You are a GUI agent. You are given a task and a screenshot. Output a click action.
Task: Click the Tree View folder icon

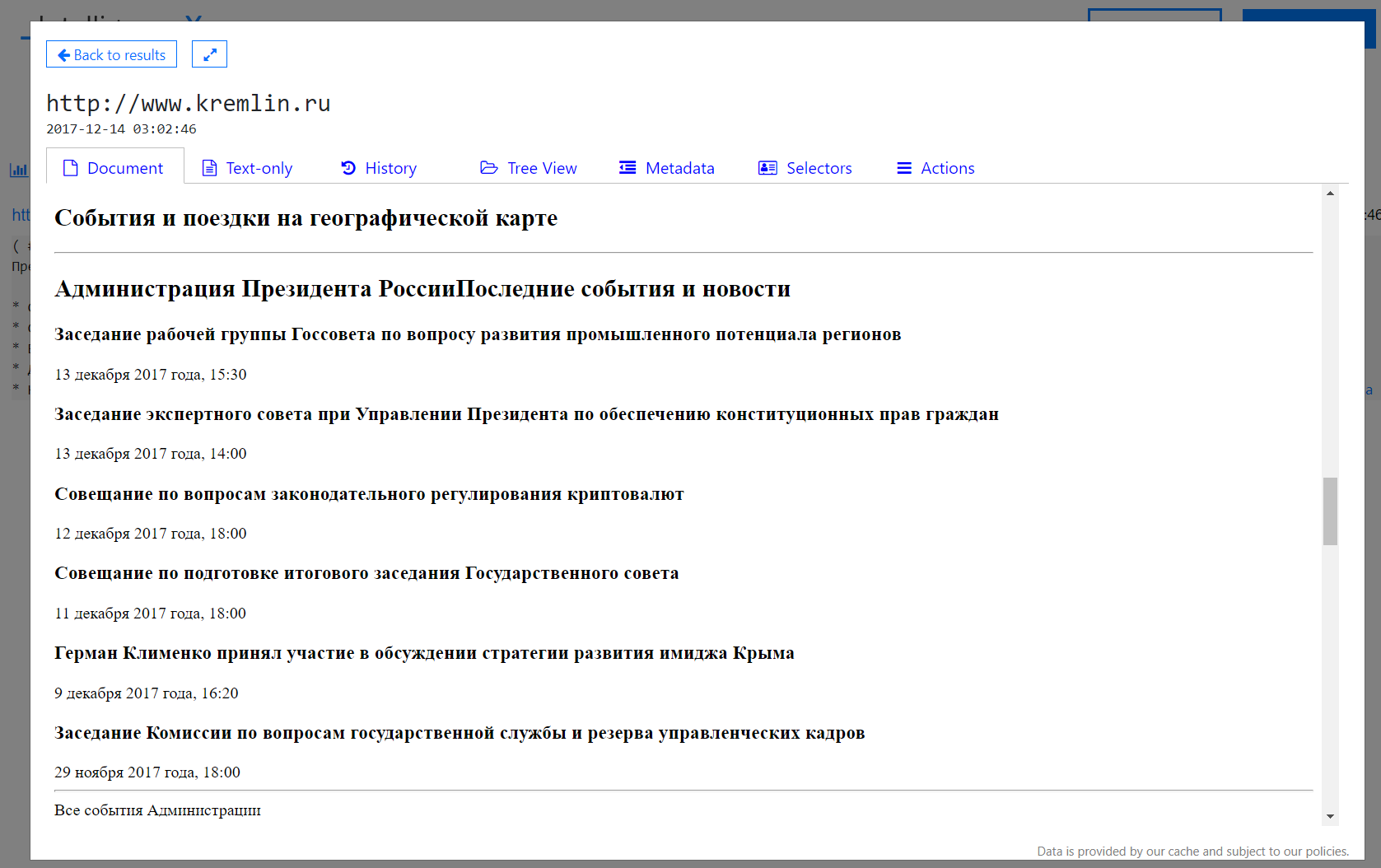[x=489, y=168]
